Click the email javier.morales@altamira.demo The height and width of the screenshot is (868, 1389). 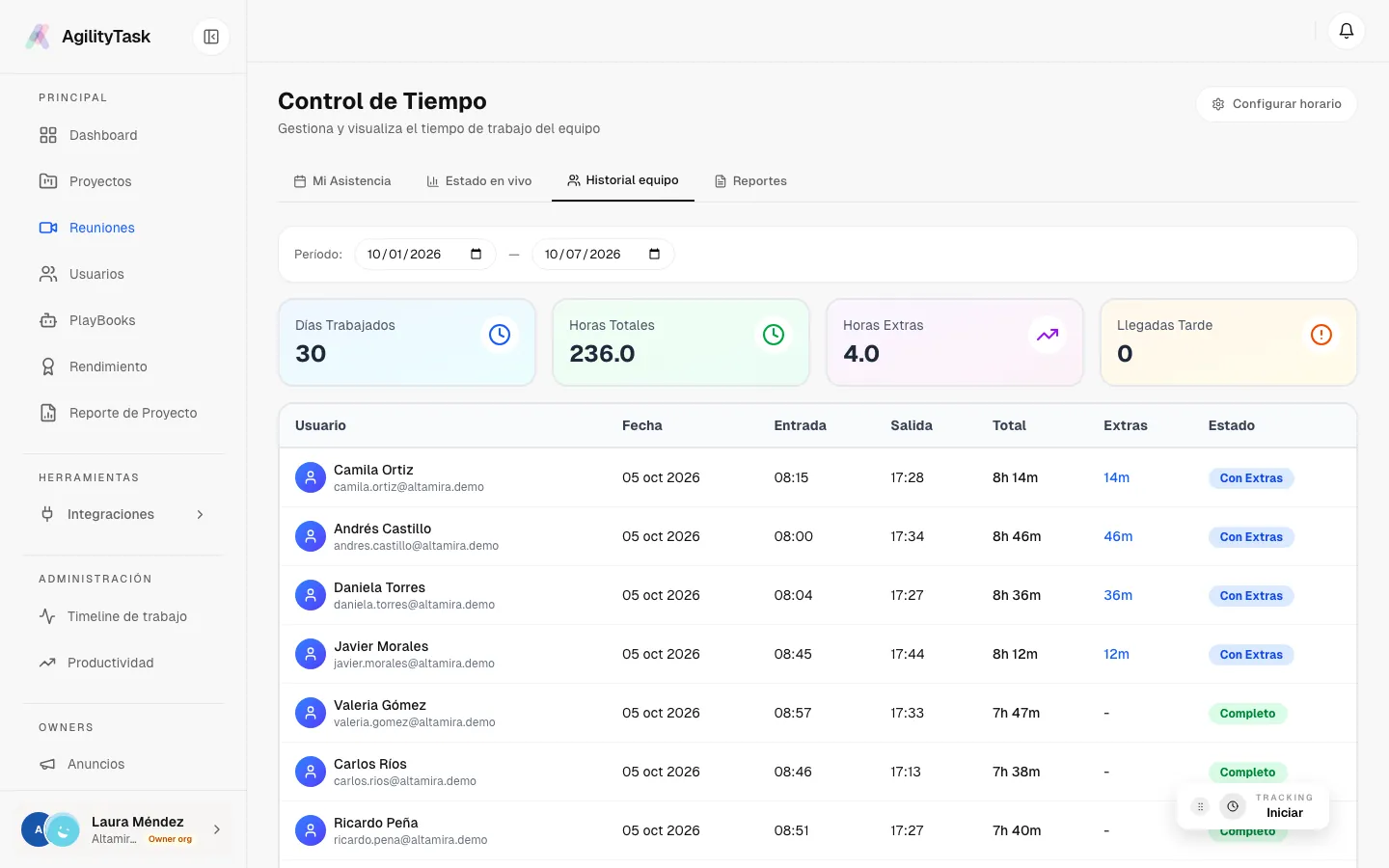click(414, 664)
